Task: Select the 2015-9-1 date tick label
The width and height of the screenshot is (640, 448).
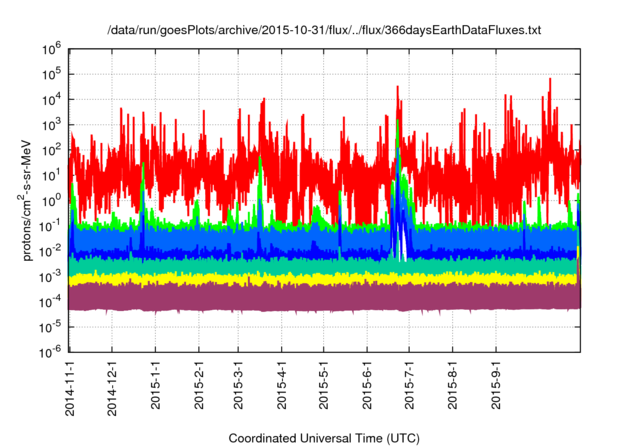Action: click(x=496, y=385)
